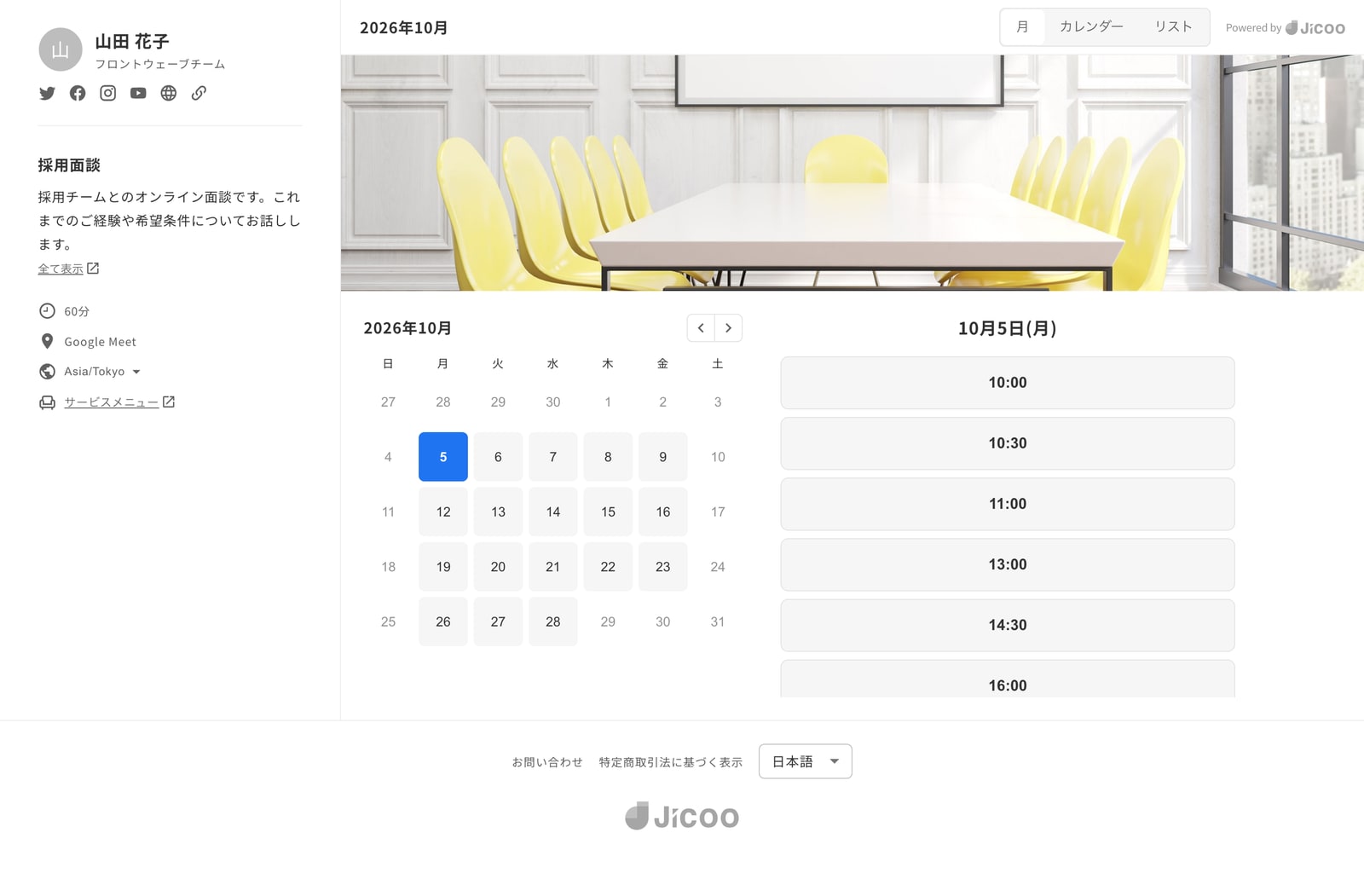This screenshot has width=1364, height=896.
Task: Choose date 14 on calendar
Action: [553, 512]
